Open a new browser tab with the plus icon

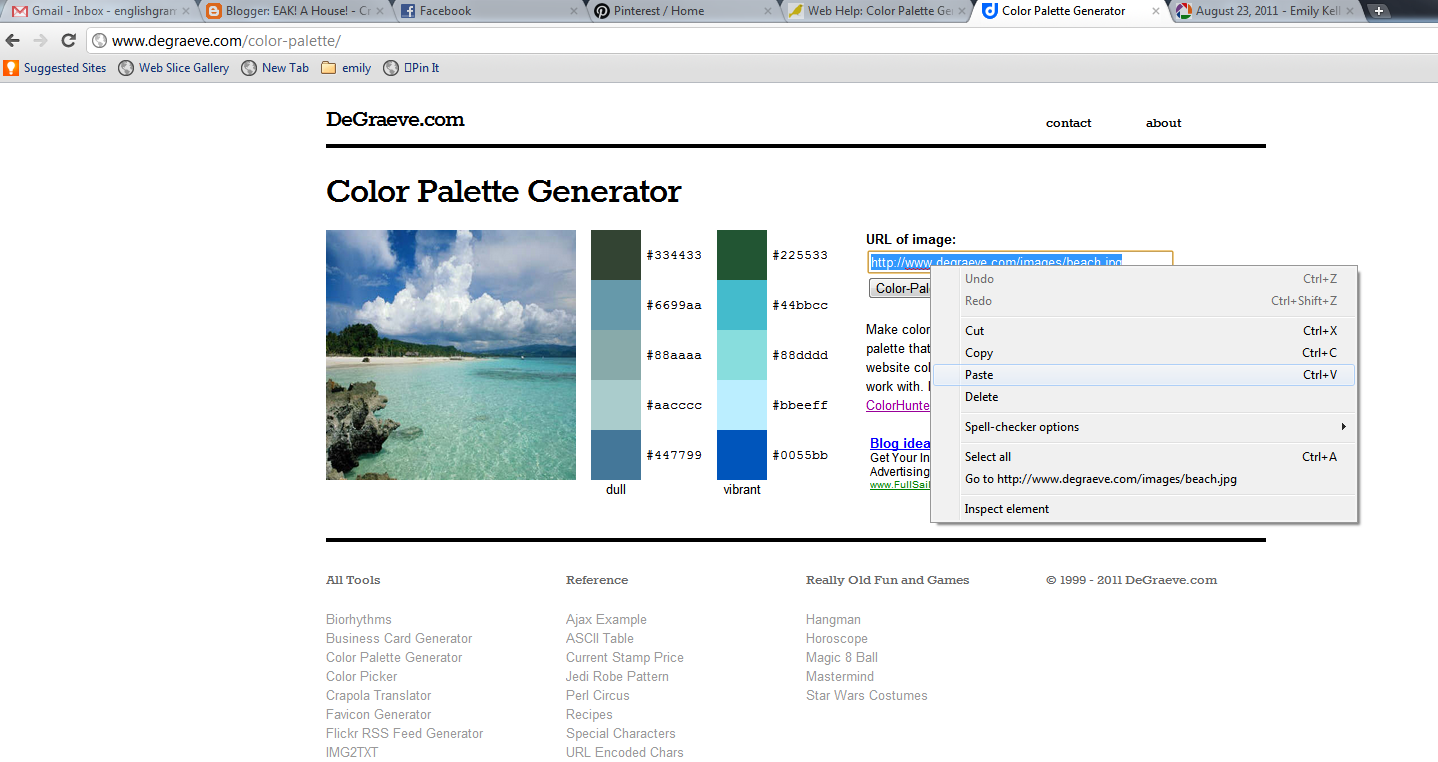pos(1378,11)
